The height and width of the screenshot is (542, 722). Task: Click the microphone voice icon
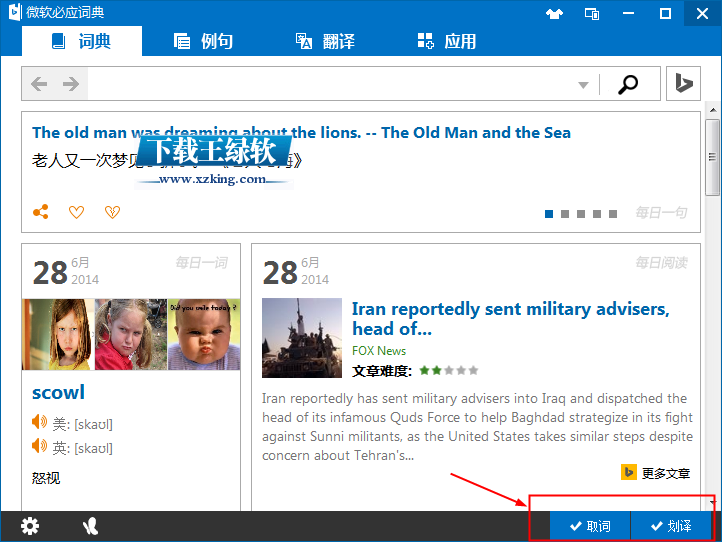point(90,526)
